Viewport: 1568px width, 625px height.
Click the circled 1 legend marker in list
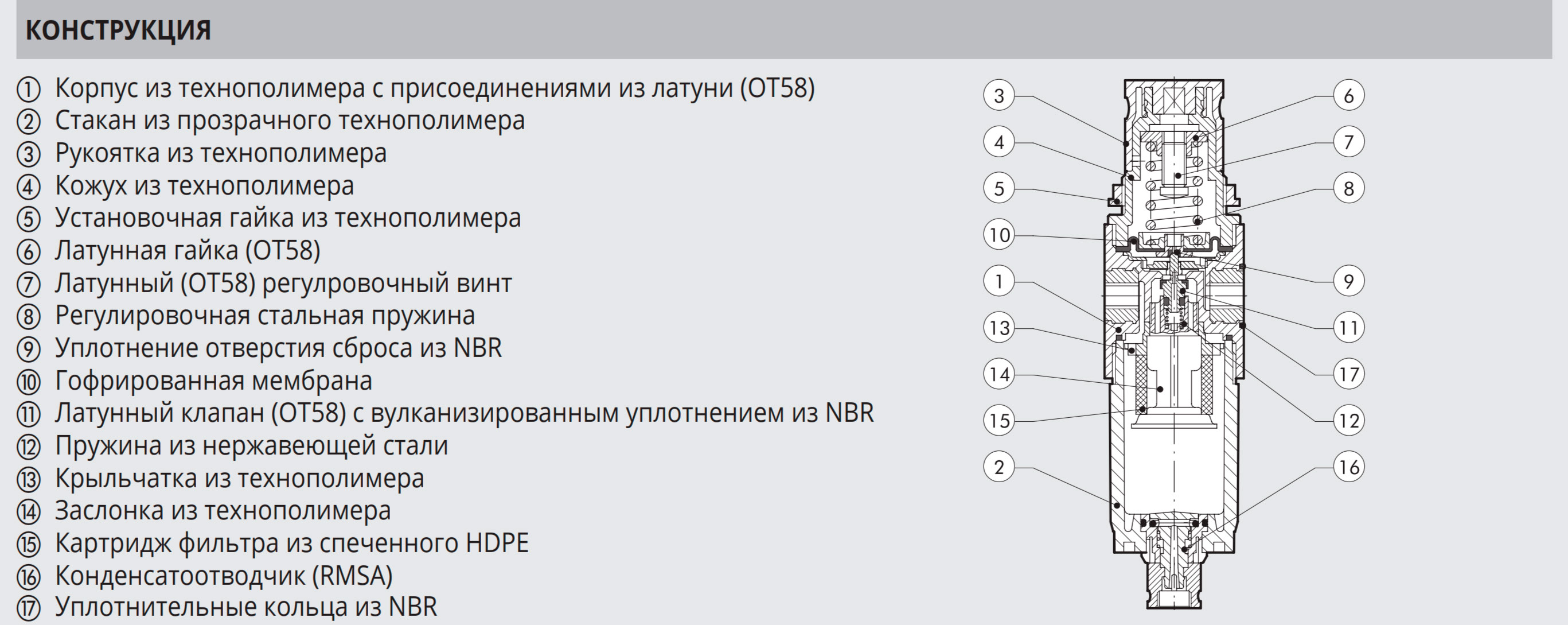[x=29, y=90]
